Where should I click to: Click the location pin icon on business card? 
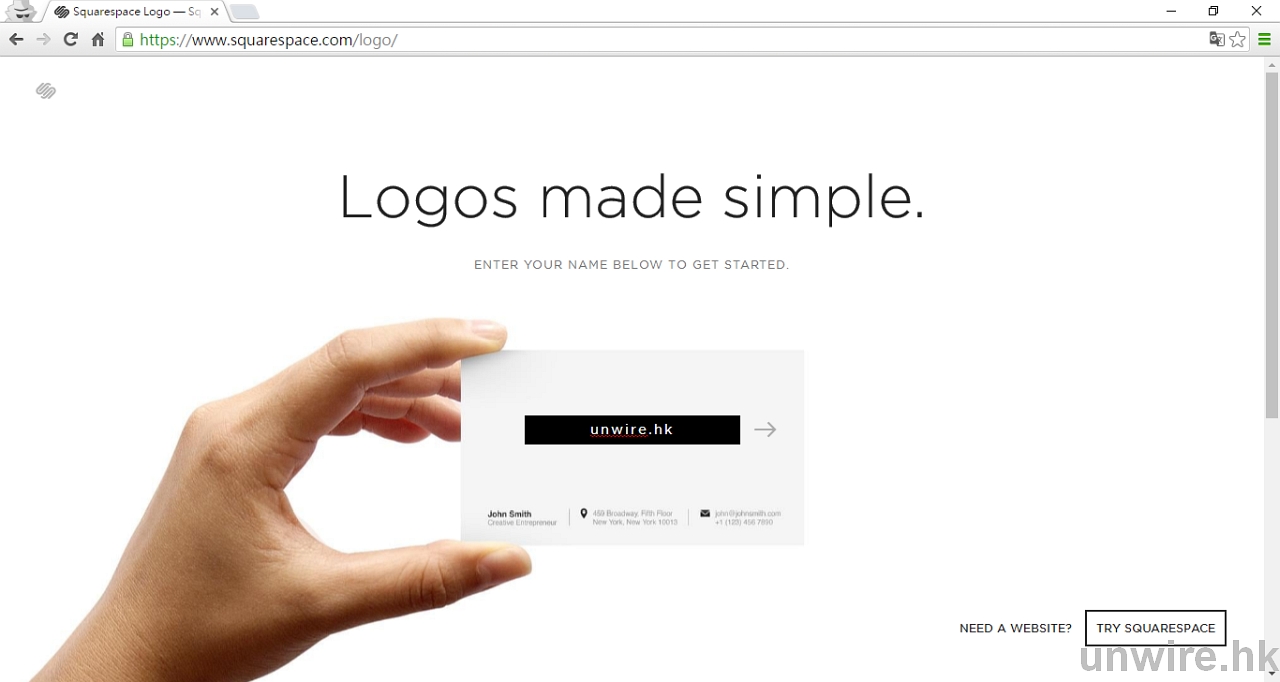point(584,514)
